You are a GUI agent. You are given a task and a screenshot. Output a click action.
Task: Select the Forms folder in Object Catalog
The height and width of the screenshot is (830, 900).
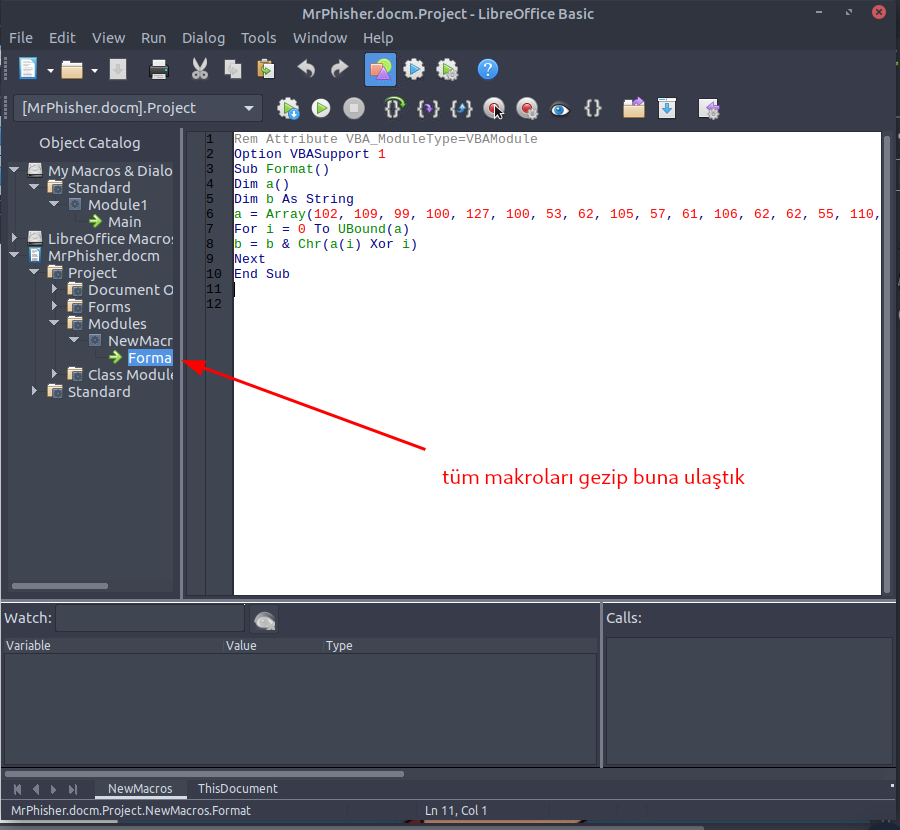(x=108, y=307)
